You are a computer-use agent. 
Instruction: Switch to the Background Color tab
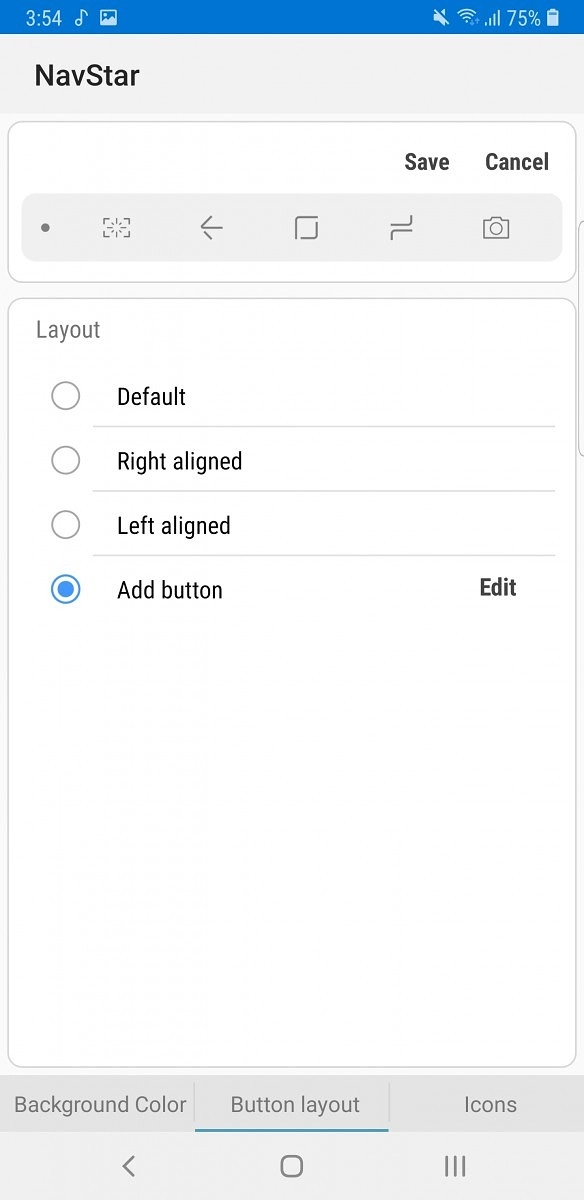pos(100,1105)
